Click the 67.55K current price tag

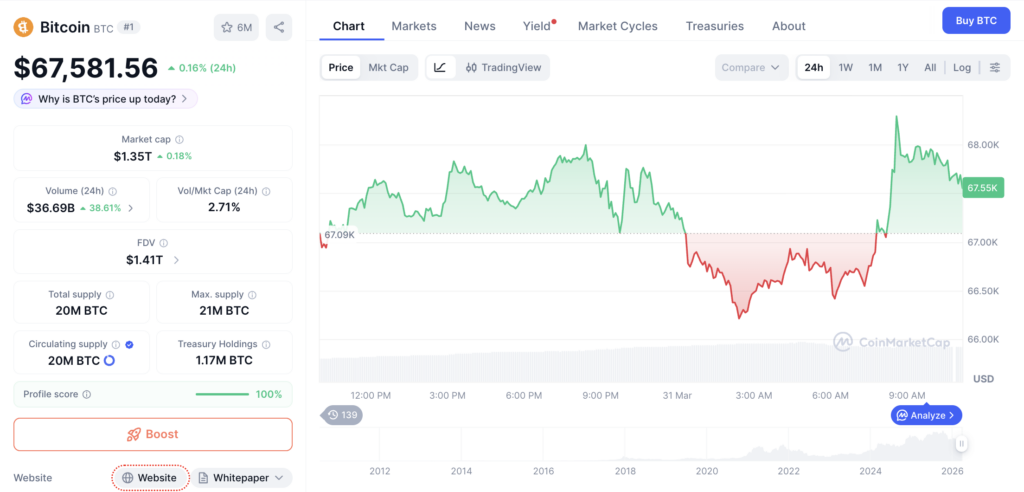click(983, 188)
